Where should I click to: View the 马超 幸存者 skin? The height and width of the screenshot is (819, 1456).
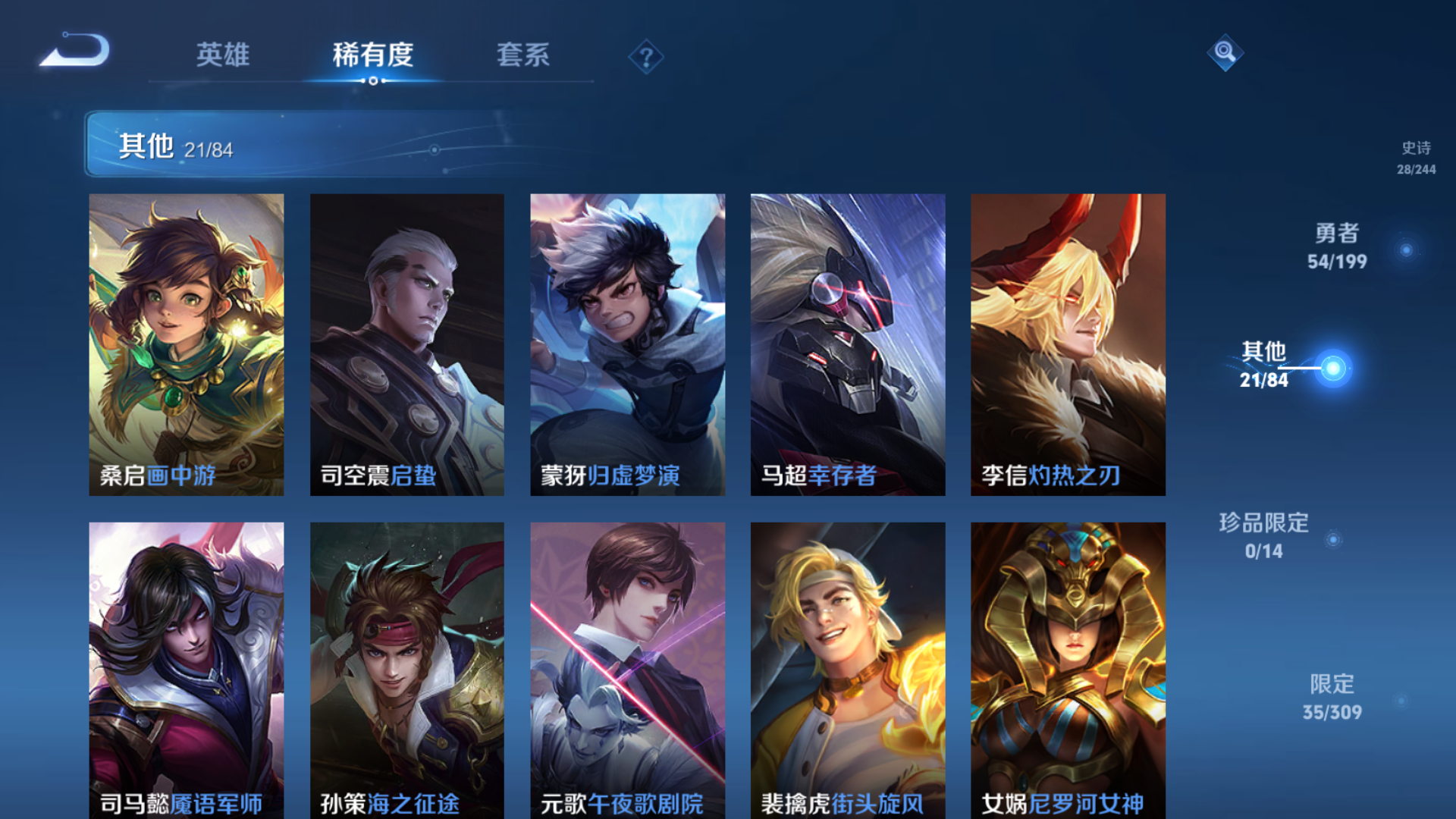(848, 344)
